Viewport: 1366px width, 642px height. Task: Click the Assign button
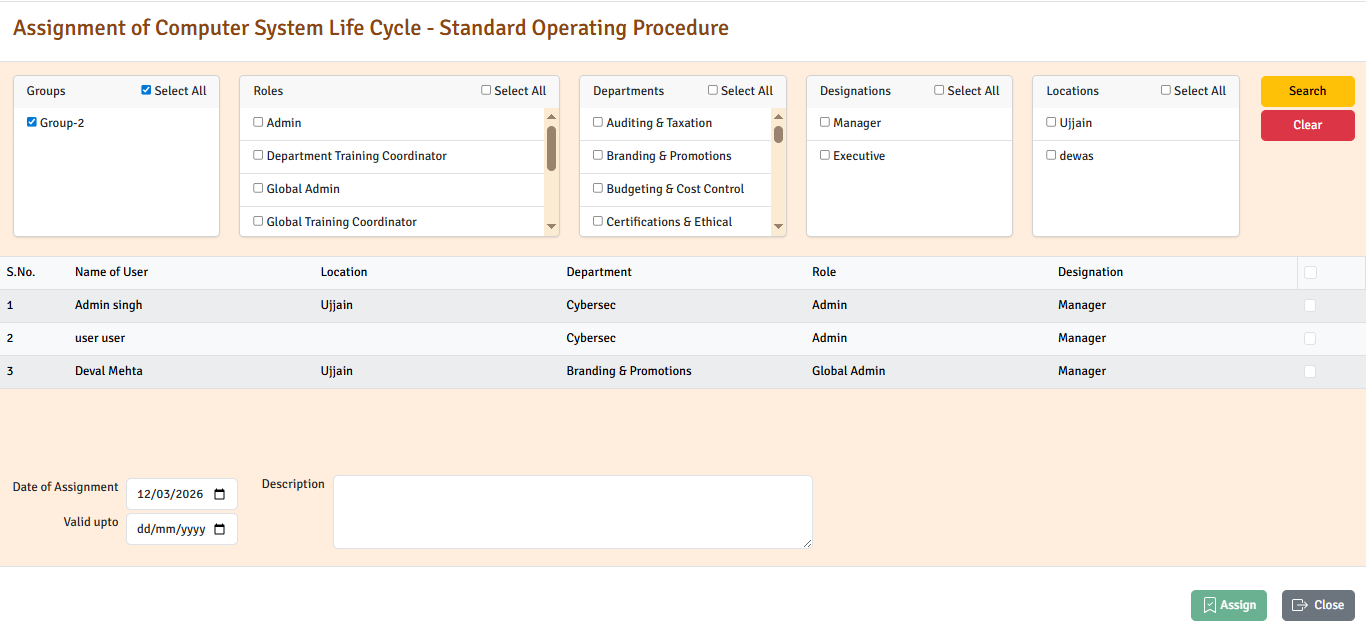click(1229, 605)
